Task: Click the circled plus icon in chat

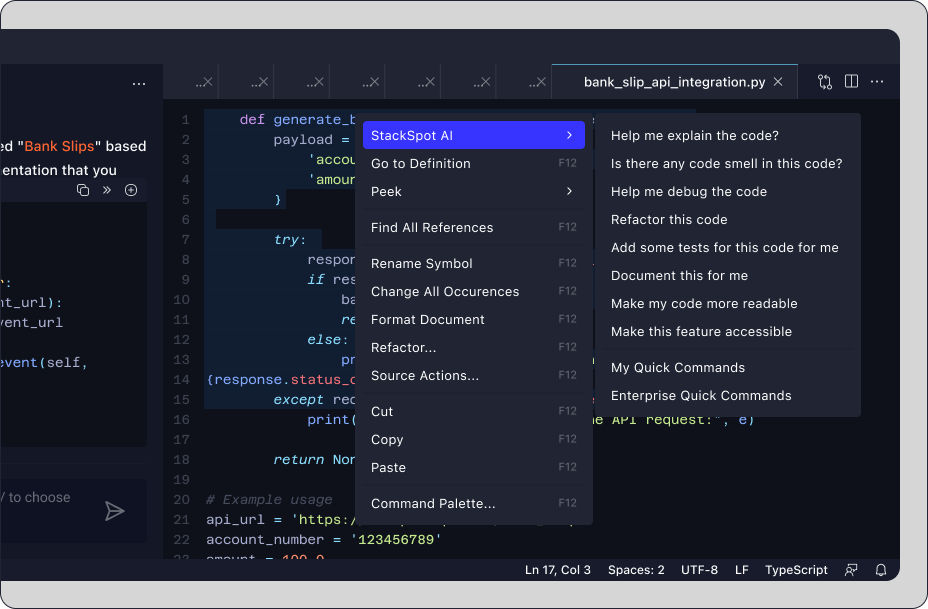Action: pos(131,190)
